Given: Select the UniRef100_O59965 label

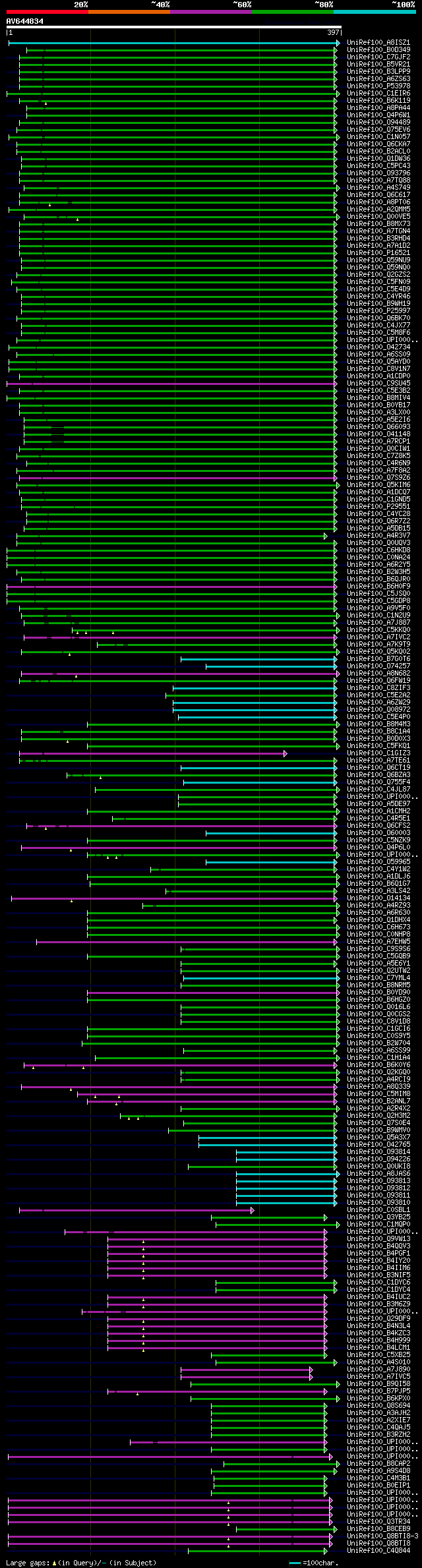Looking at the screenshot, I should point(378,862).
